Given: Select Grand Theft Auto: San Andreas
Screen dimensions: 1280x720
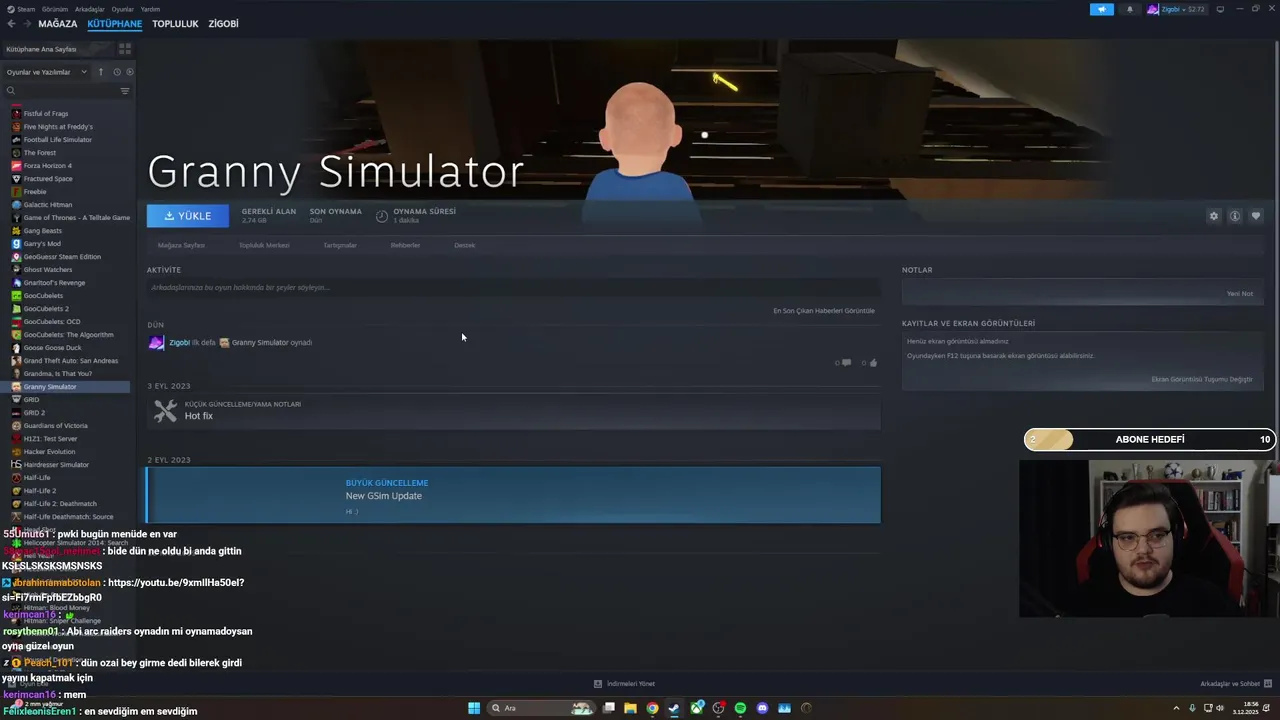Looking at the screenshot, I should click(71, 361).
